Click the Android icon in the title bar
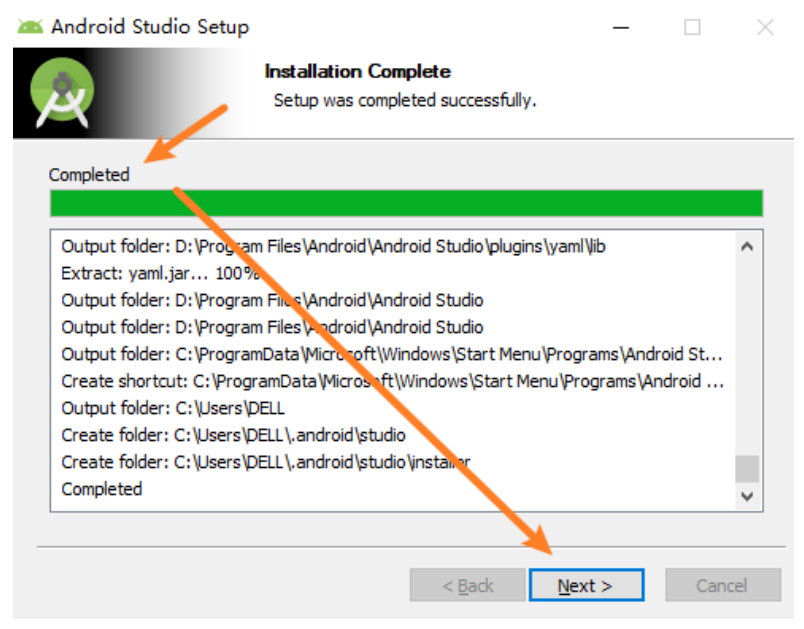This screenshot has width=804, height=629. (31, 27)
